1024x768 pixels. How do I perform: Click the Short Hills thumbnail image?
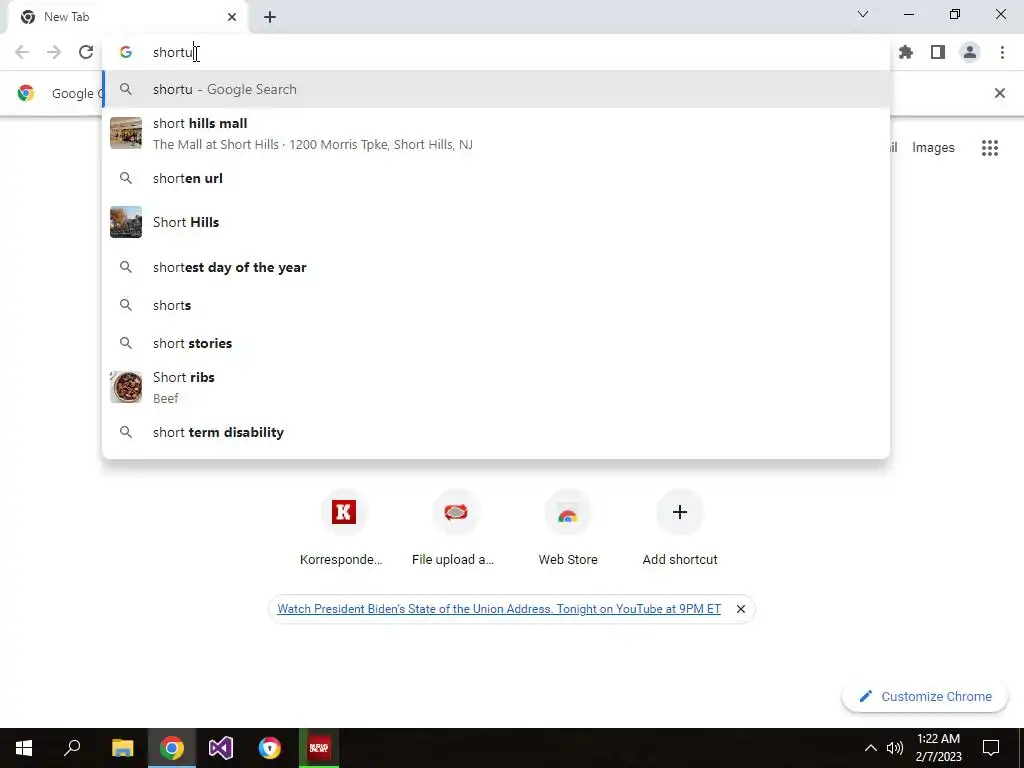click(126, 222)
